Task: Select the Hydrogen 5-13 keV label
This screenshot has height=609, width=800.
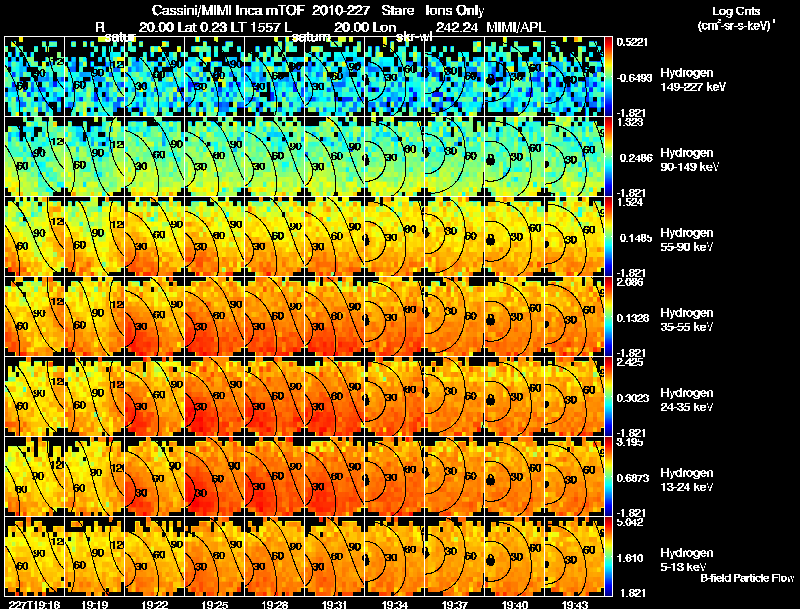Action: [687, 560]
